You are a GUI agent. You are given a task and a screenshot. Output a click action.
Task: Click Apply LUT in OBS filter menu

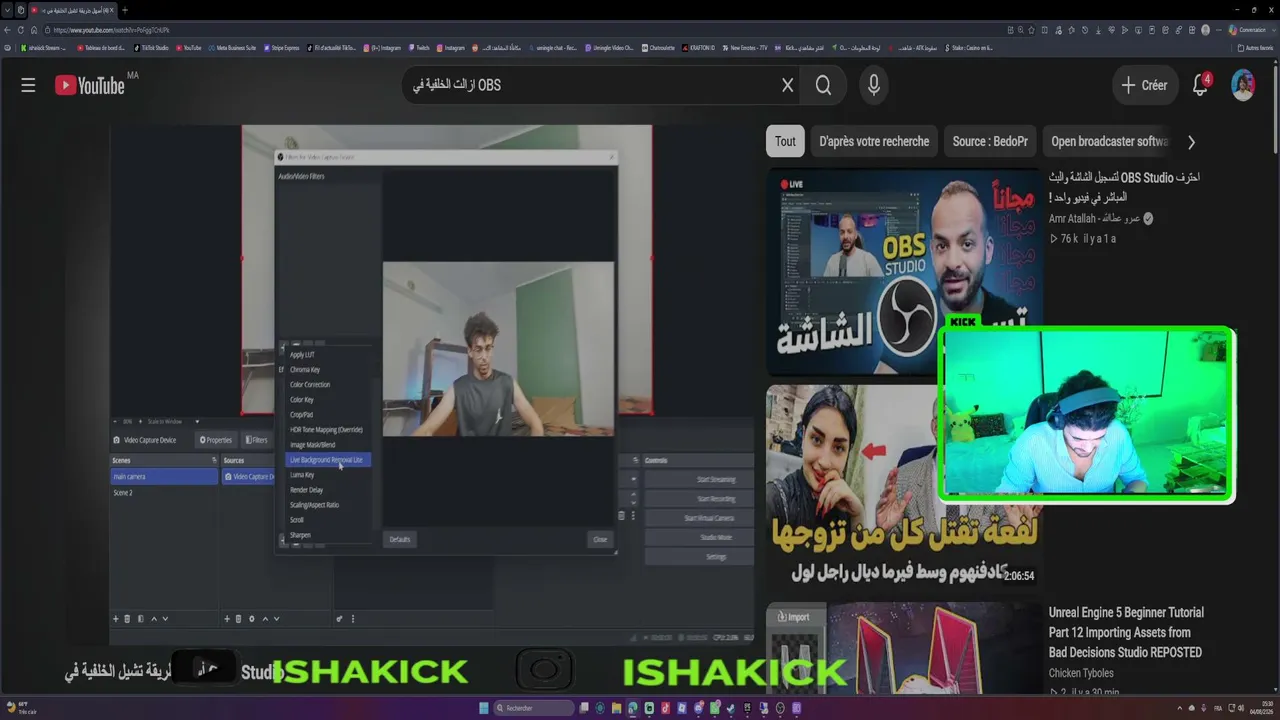coord(302,355)
